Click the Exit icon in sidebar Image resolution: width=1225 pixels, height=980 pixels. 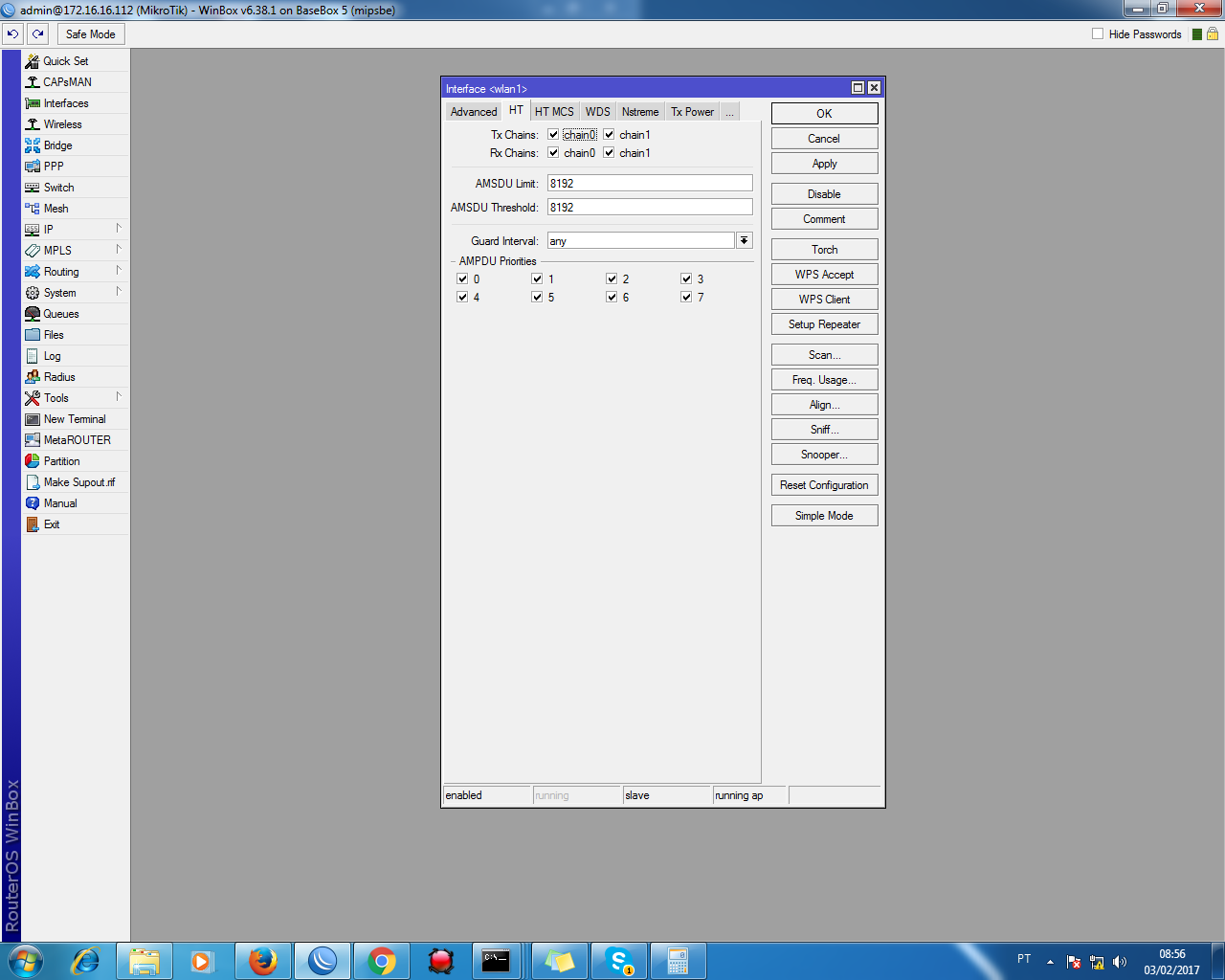(x=33, y=524)
